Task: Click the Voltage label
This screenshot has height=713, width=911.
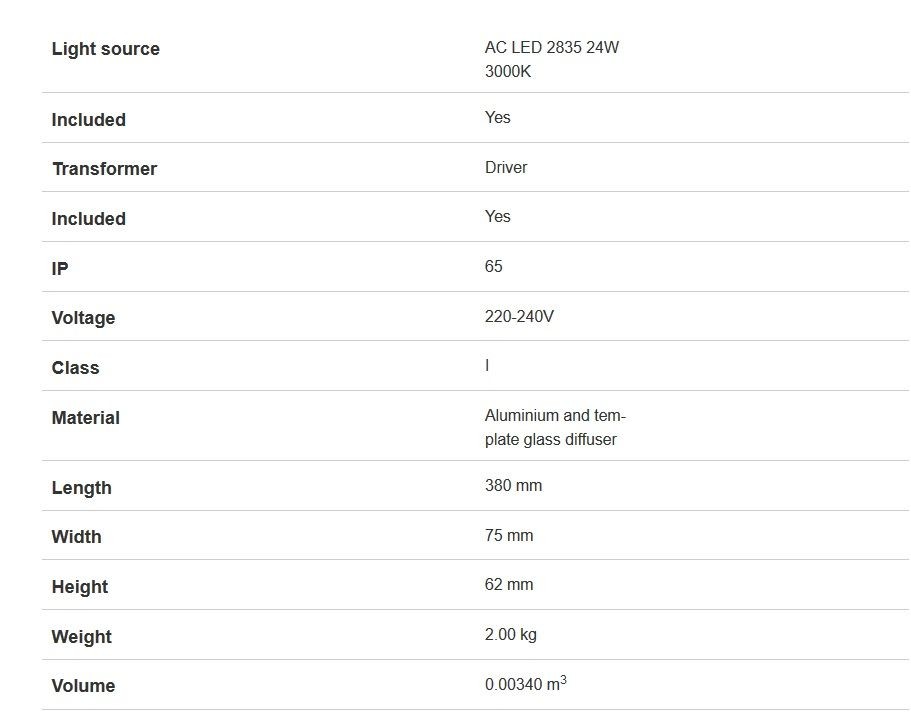Action: 83,318
